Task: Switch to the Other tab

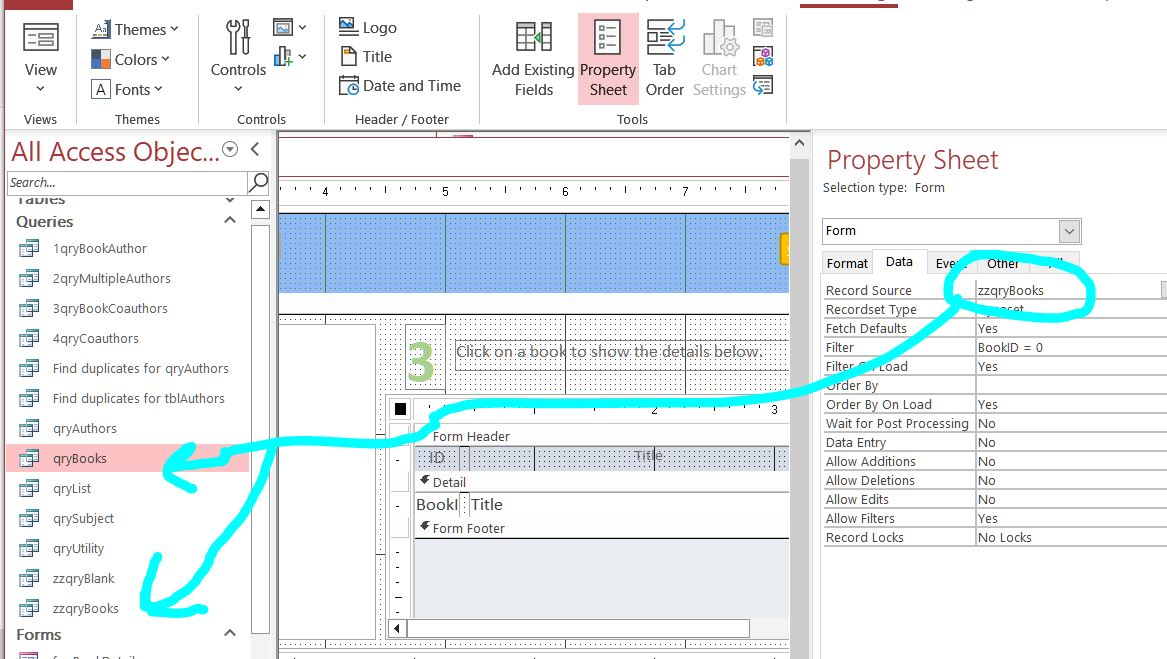Action: [x=1003, y=264]
